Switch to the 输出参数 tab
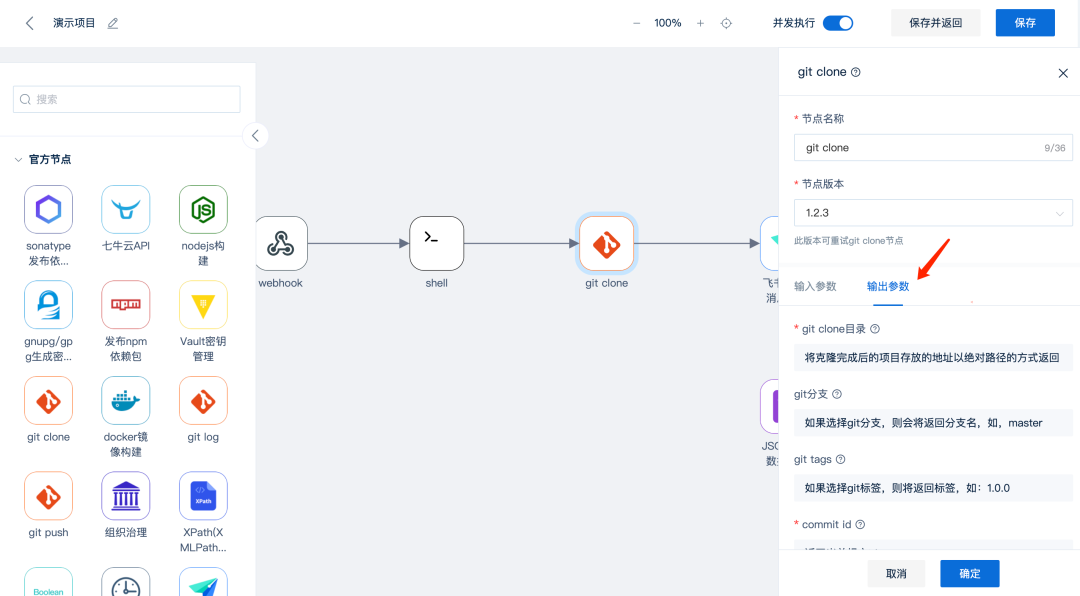 [888, 287]
